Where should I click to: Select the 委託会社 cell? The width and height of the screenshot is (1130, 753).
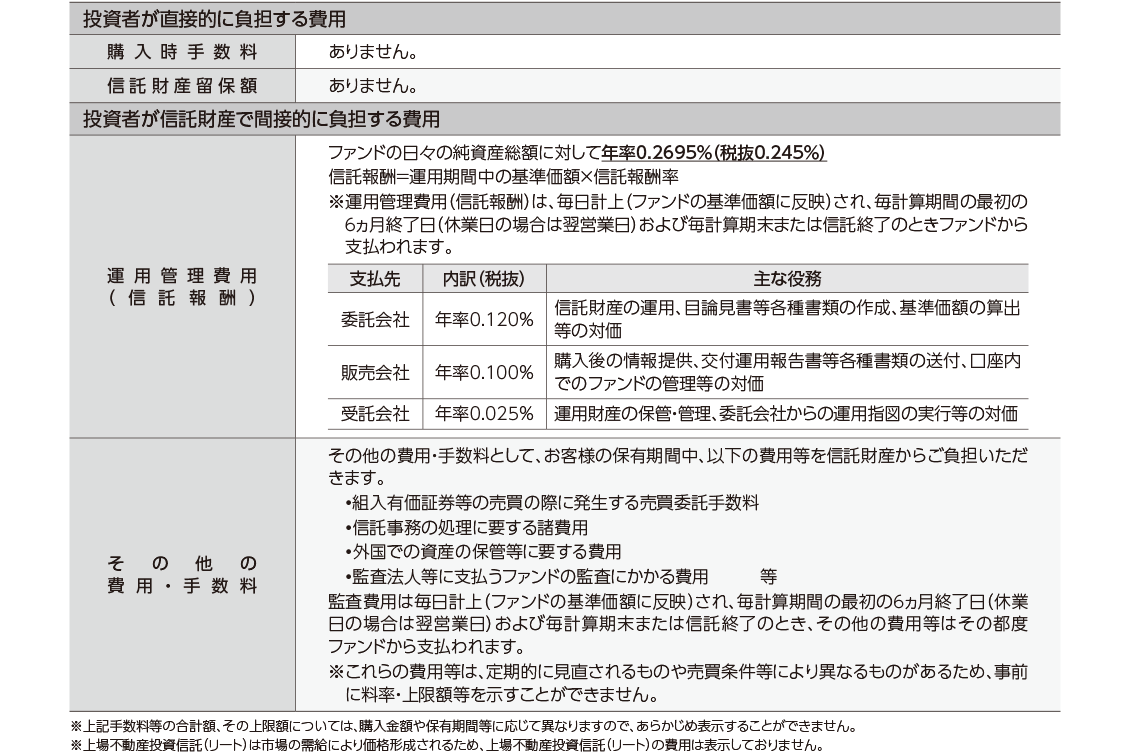pos(375,320)
